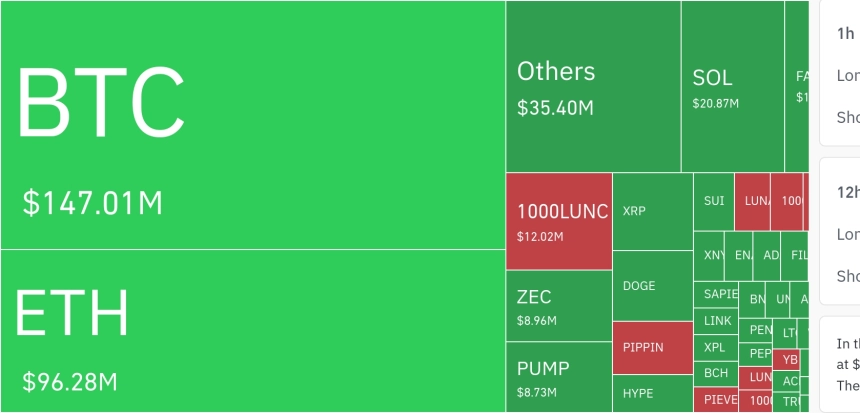The image size is (860, 413).
Task: Click the HYPE tile
Action: 652,393
